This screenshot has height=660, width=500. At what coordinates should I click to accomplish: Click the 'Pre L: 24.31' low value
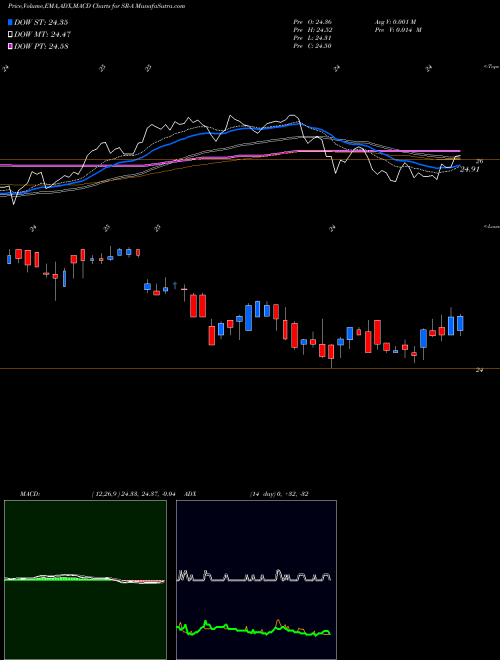click(x=312, y=38)
